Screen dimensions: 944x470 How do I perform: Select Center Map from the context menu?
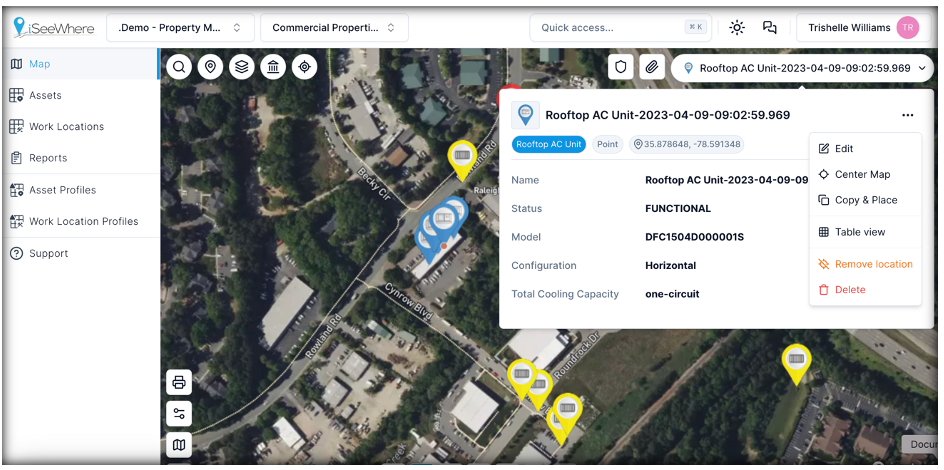[x=865, y=175]
